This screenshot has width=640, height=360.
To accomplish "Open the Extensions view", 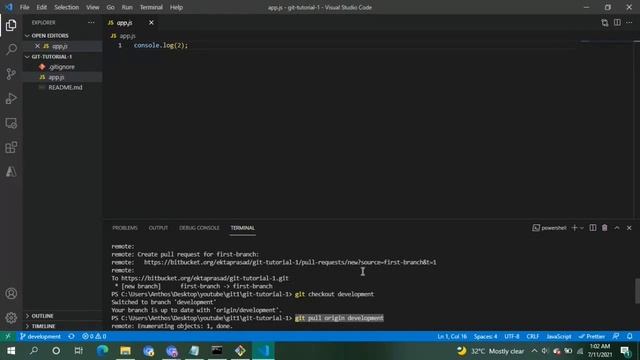I will (11, 147).
